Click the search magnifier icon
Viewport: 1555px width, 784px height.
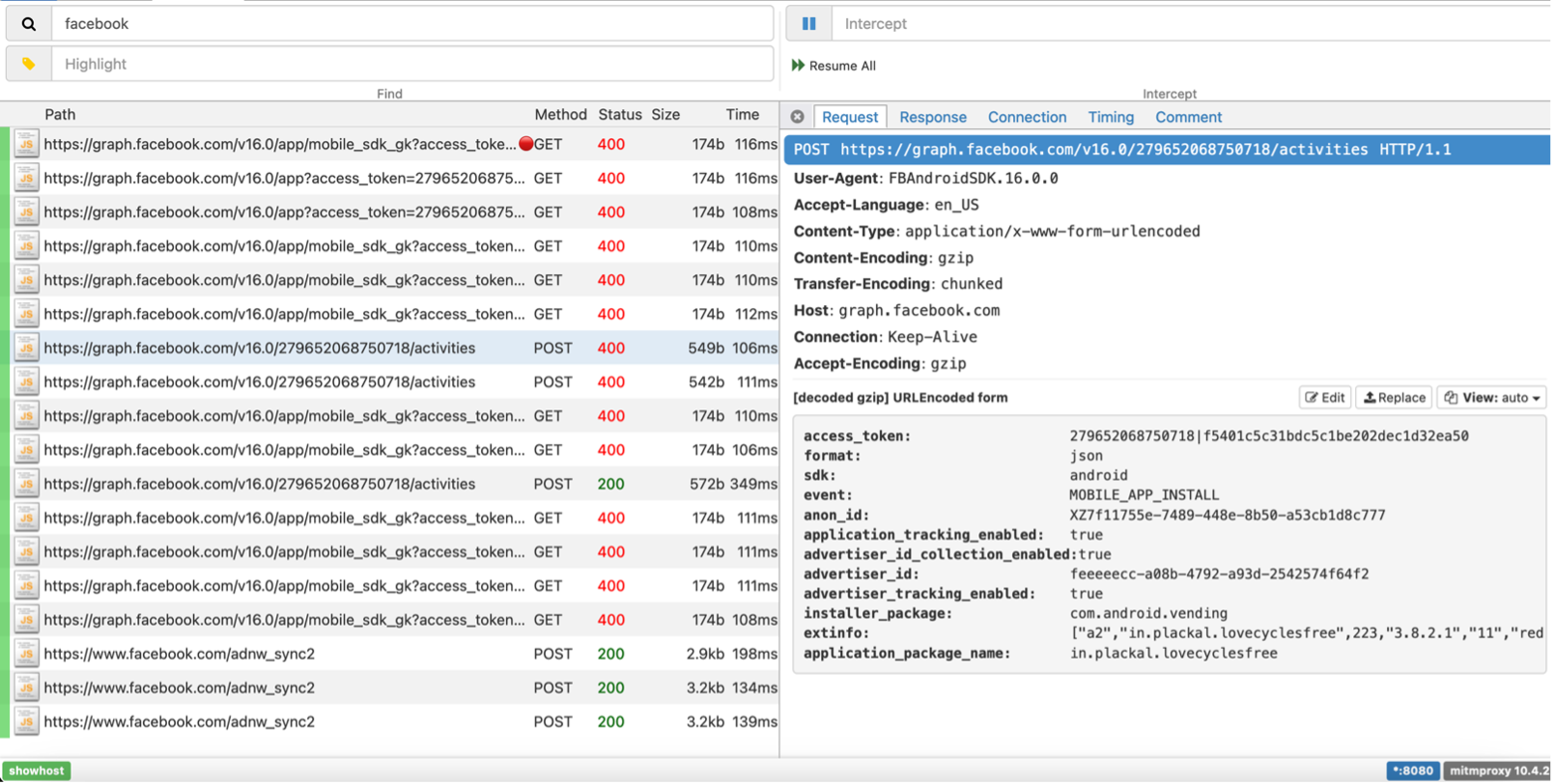(29, 24)
